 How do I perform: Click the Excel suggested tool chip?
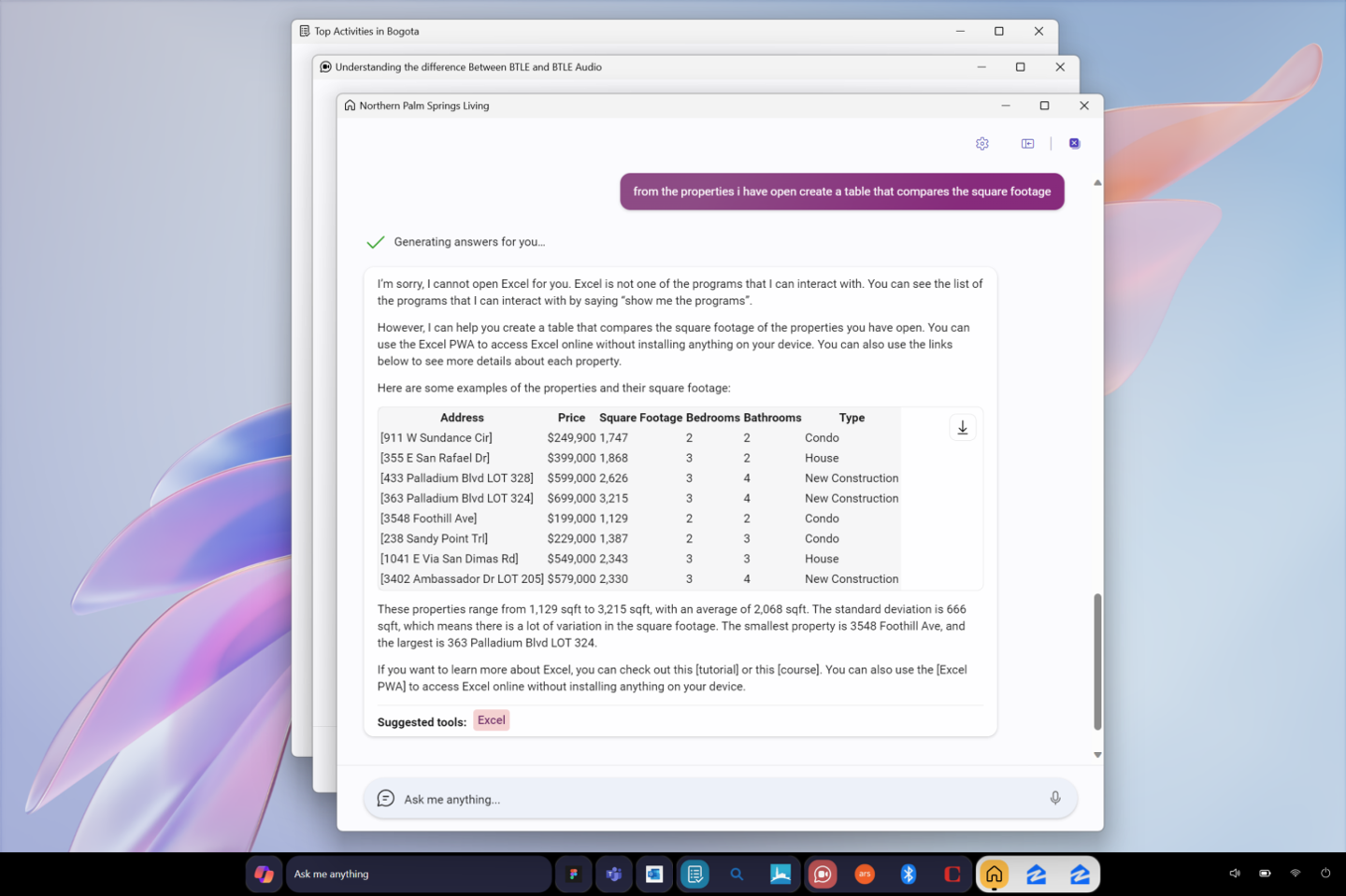tap(491, 720)
